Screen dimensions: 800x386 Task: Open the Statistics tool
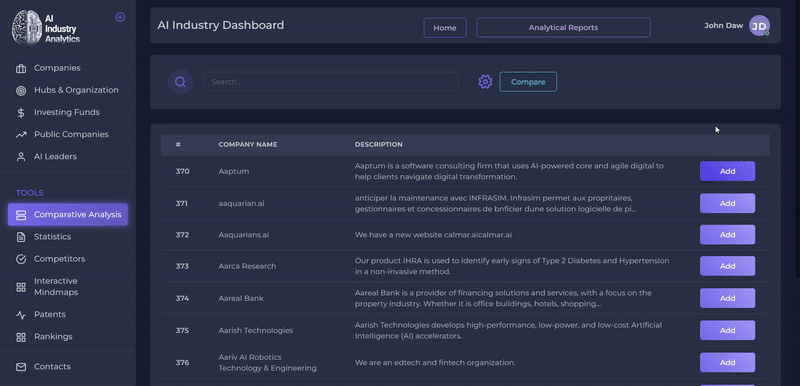point(53,237)
